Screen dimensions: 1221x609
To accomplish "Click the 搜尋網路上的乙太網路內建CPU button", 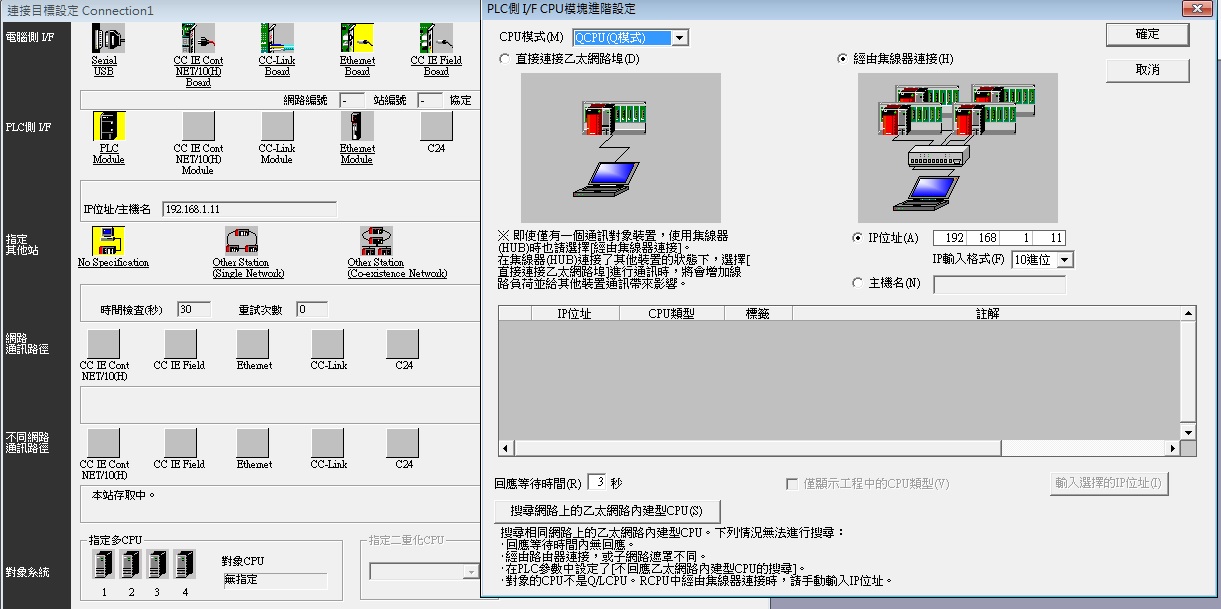I will pyautogui.click(x=607, y=511).
